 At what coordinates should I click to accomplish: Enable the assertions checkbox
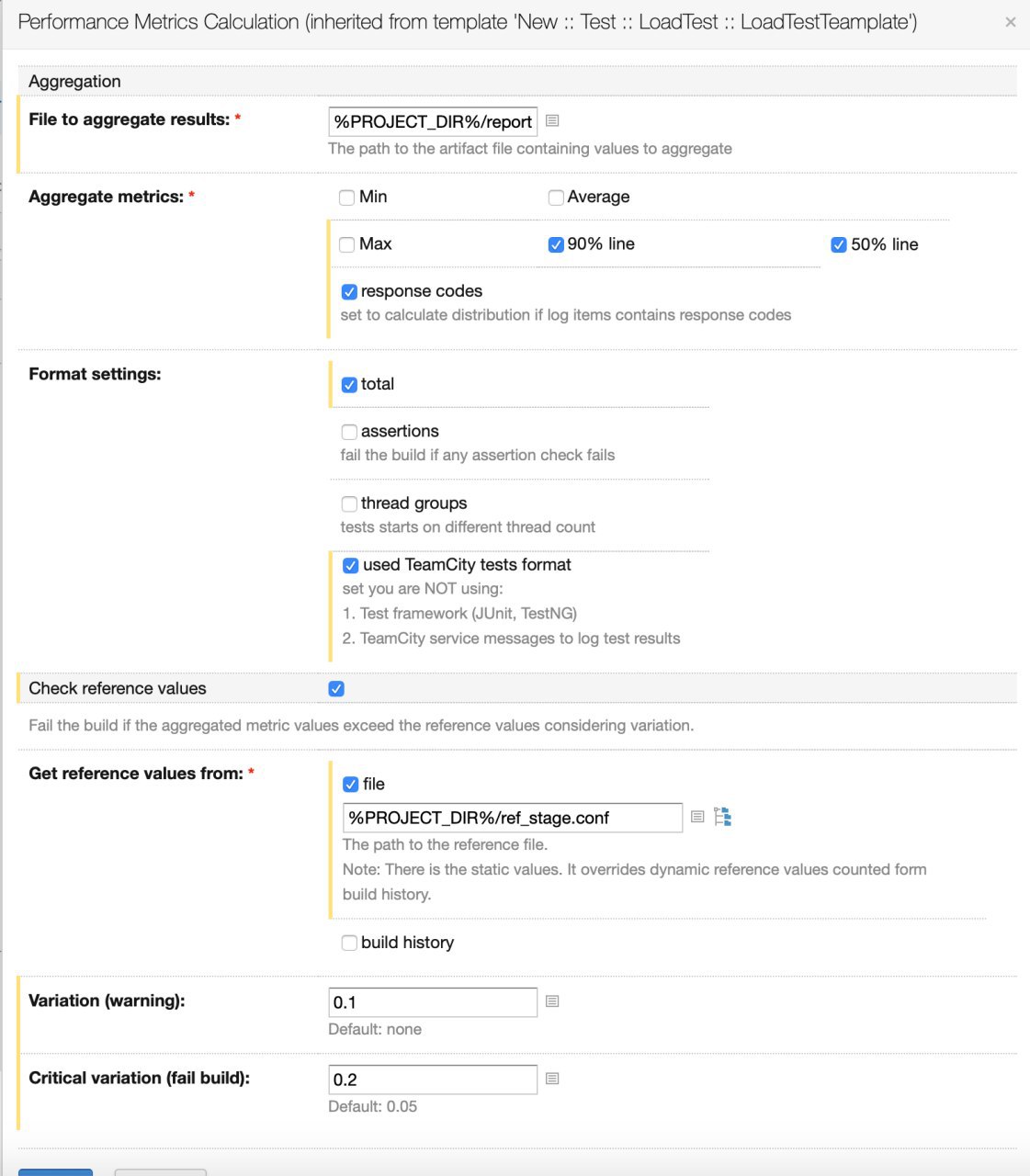click(x=349, y=432)
